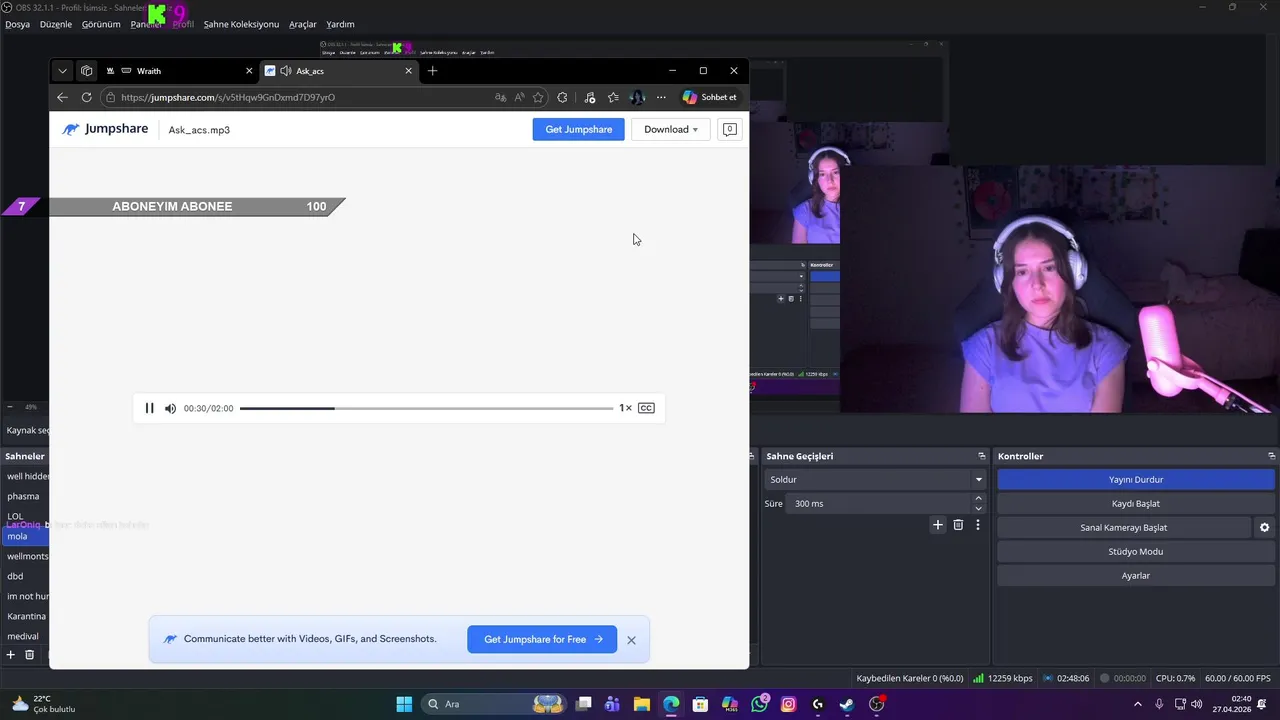Open the tab search dropdown arrow
This screenshot has height=720, width=1280.
point(62,71)
